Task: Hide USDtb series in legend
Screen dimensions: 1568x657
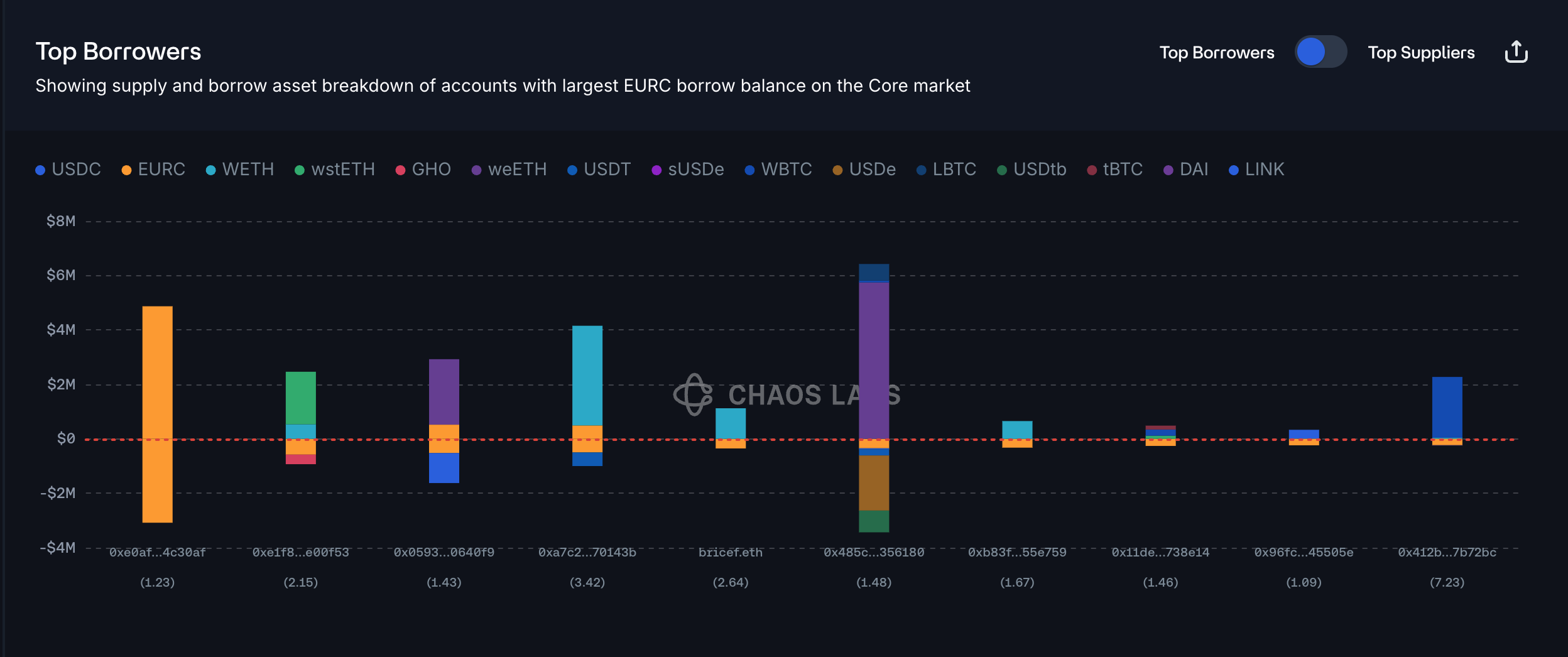Action: click(x=1032, y=170)
